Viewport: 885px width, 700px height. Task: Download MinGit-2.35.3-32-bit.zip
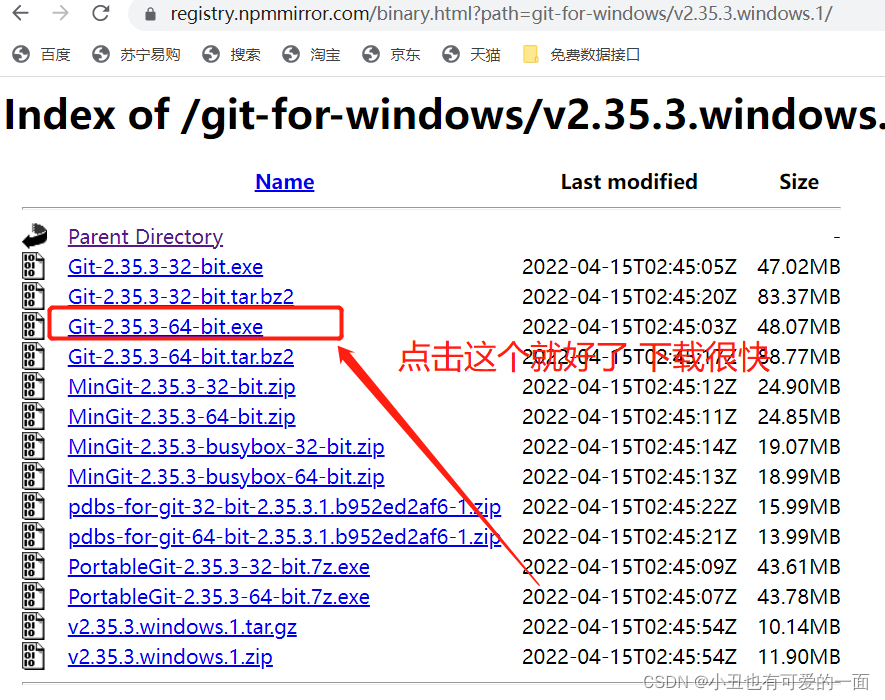point(182,387)
